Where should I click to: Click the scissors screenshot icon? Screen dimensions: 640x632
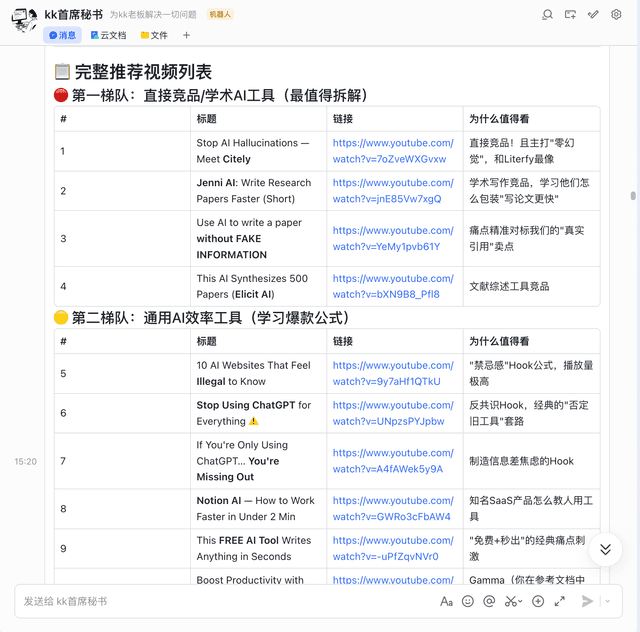pos(510,601)
